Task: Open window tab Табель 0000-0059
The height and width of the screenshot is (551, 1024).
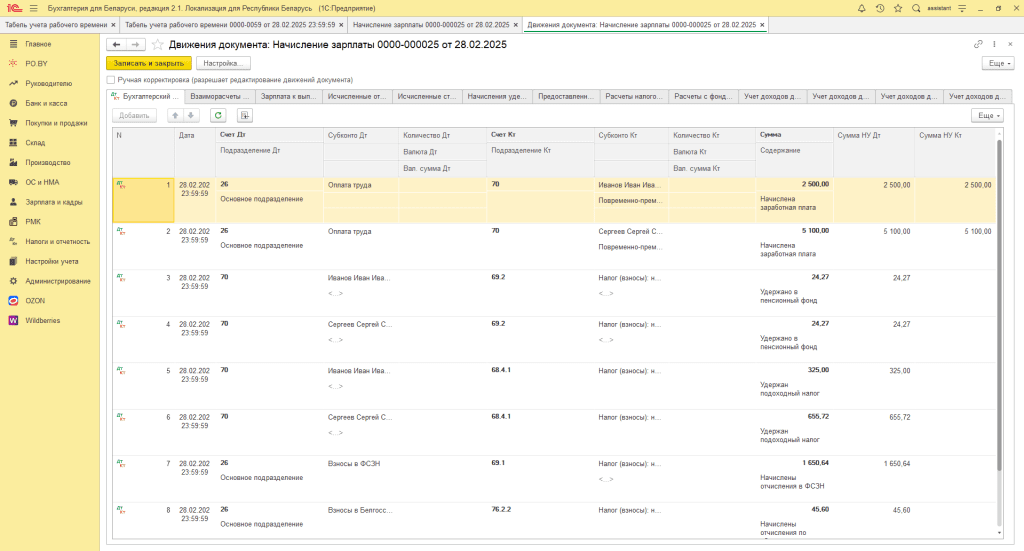Action: coord(230,25)
